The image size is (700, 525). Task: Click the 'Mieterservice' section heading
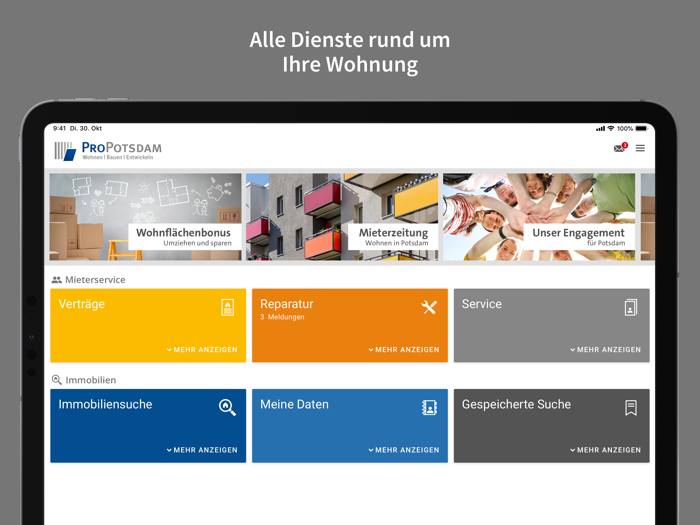pos(95,280)
